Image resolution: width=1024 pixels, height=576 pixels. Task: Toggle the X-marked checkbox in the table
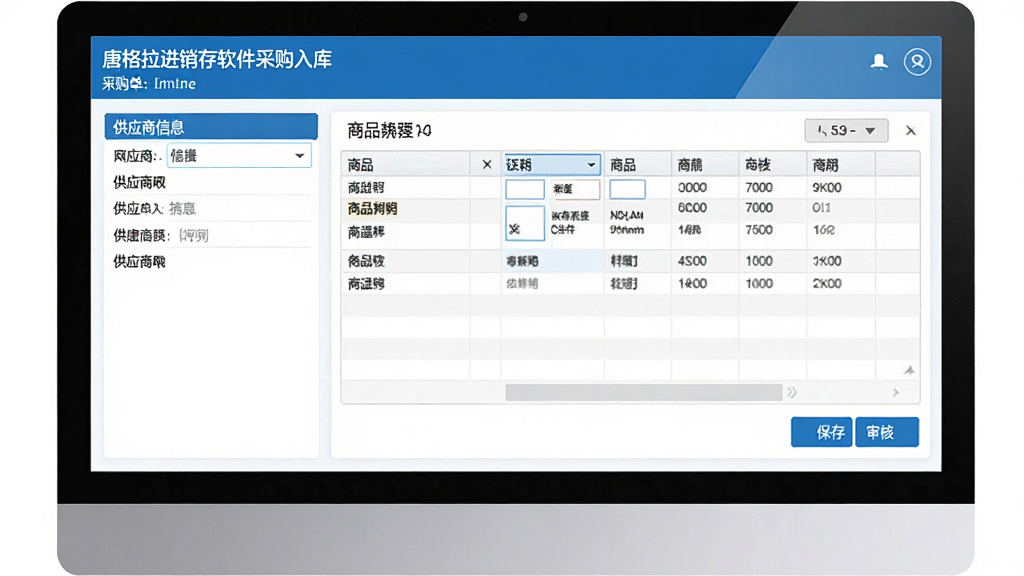pos(524,223)
